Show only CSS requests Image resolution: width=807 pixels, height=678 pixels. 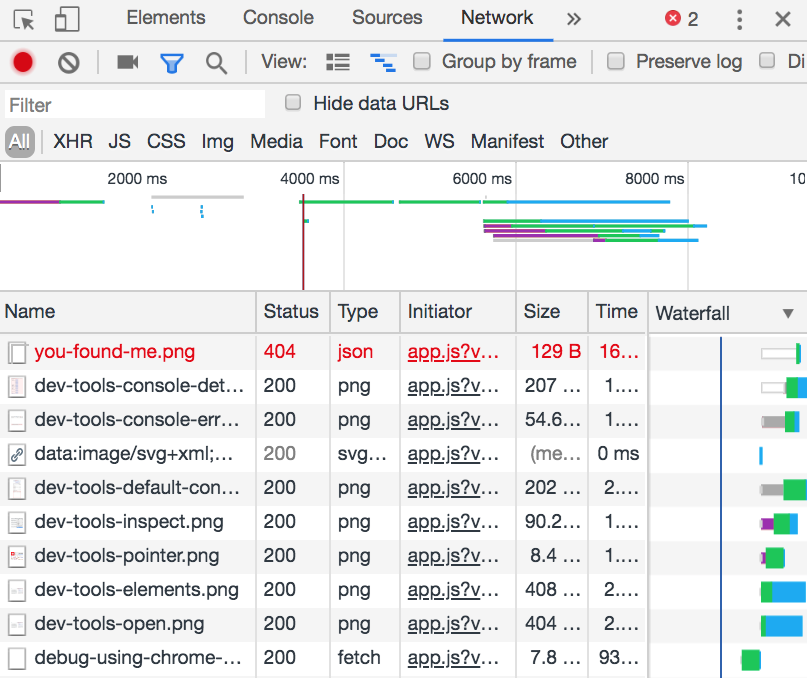click(x=166, y=142)
